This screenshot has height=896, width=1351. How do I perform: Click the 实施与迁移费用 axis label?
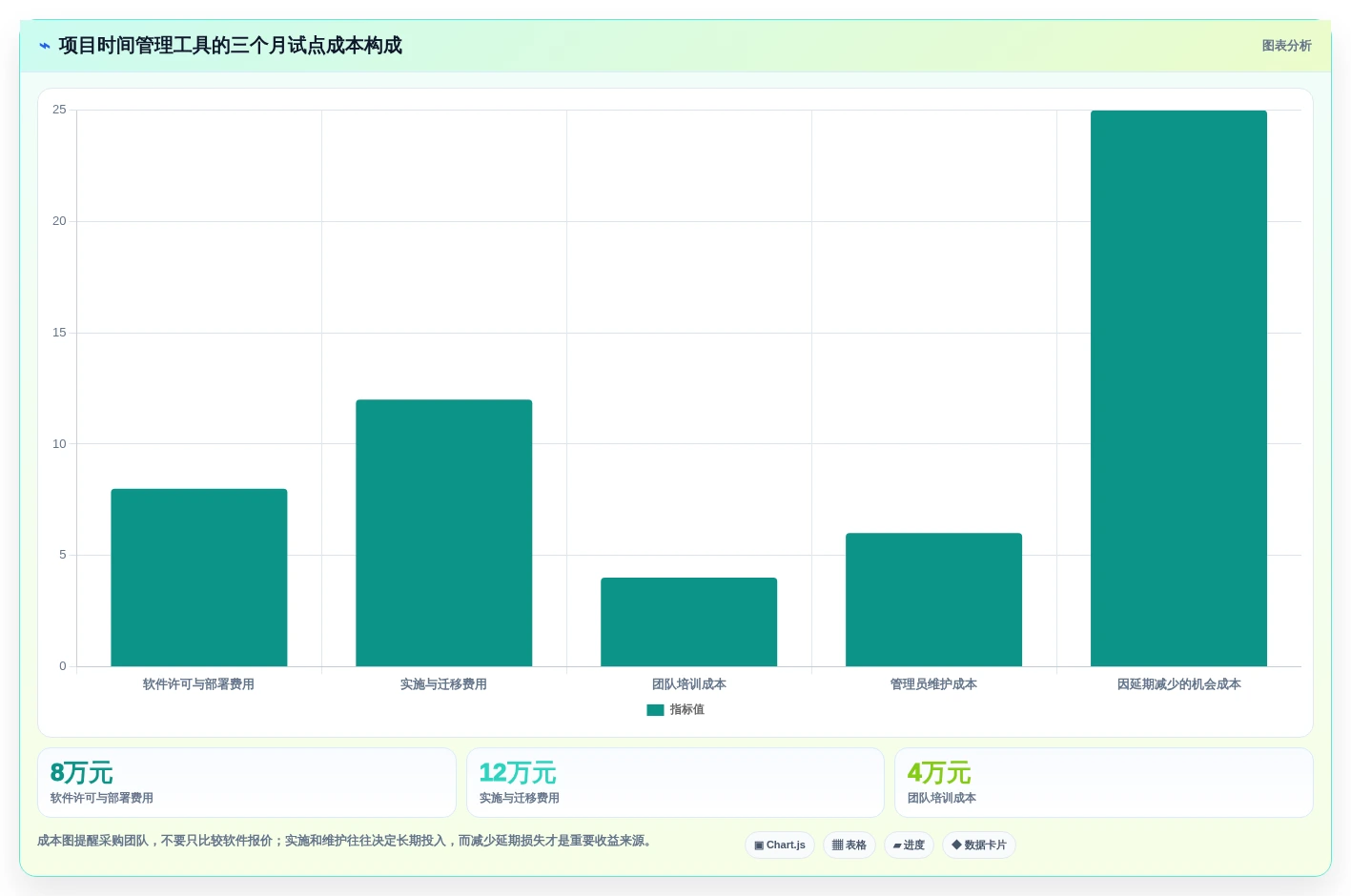coord(443,684)
